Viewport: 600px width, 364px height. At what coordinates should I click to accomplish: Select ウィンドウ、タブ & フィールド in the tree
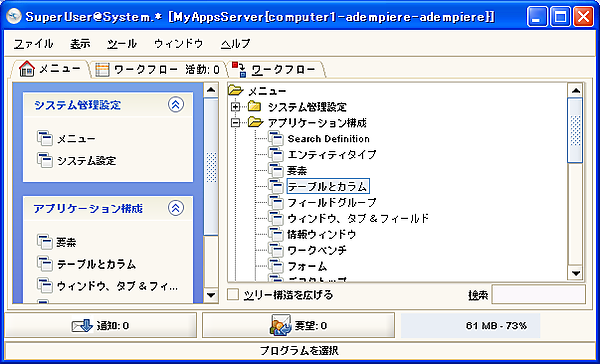point(358,219)
